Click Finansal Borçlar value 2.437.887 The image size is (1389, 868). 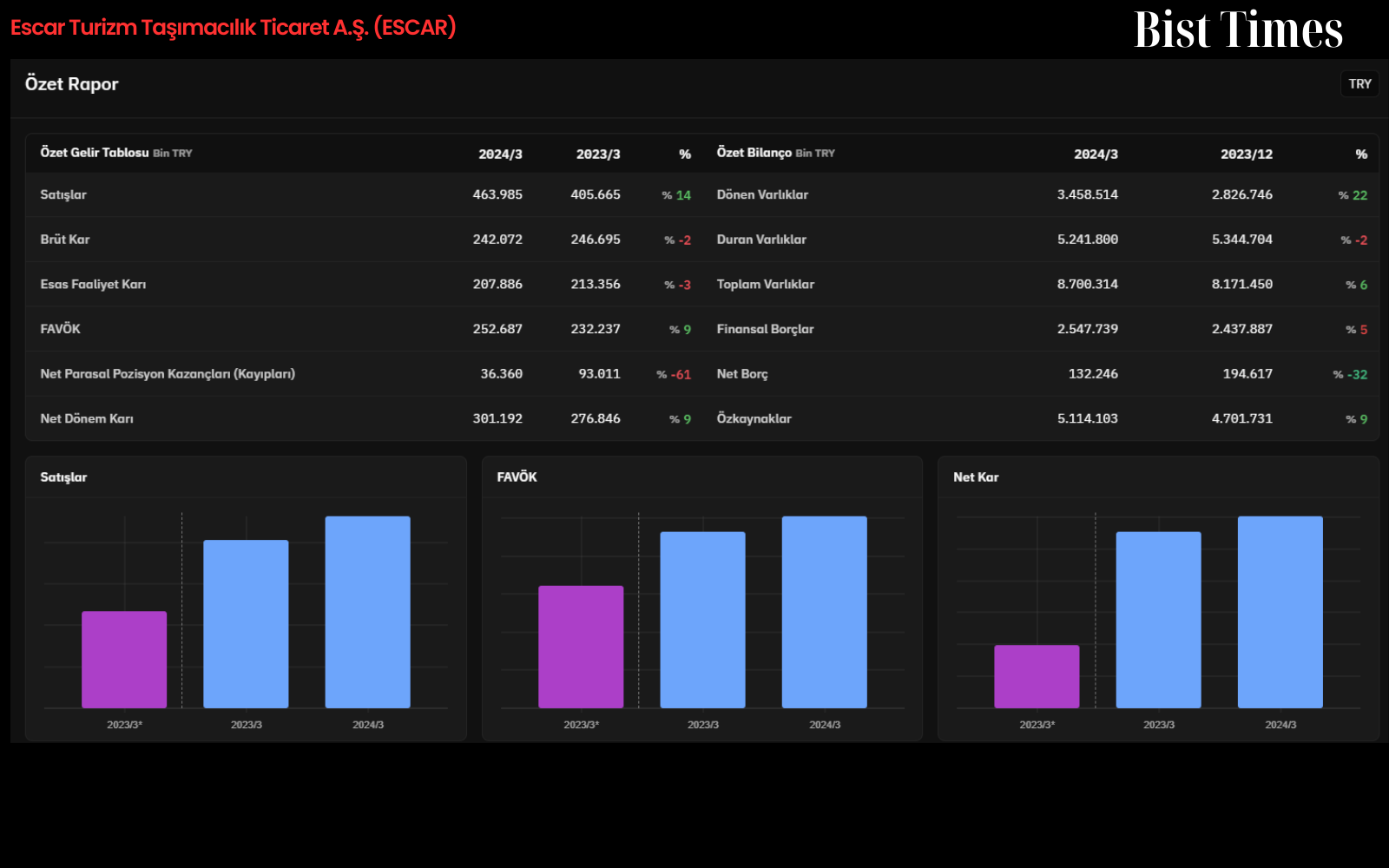pos(1242,329)
